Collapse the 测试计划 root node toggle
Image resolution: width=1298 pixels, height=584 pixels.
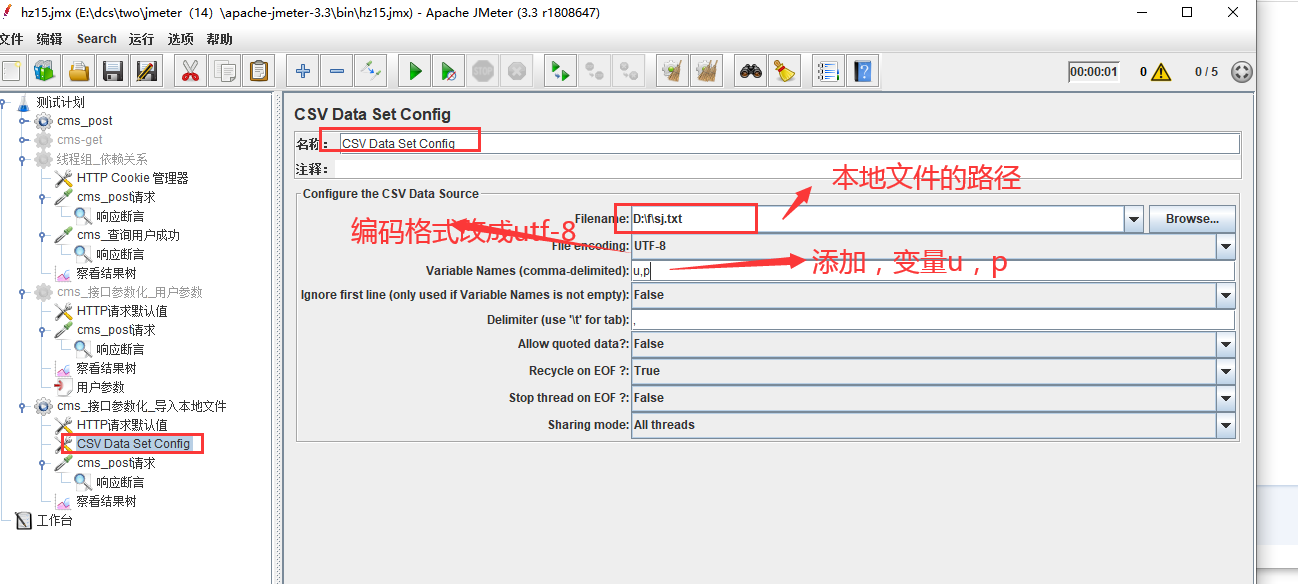[x=4, y=102]
